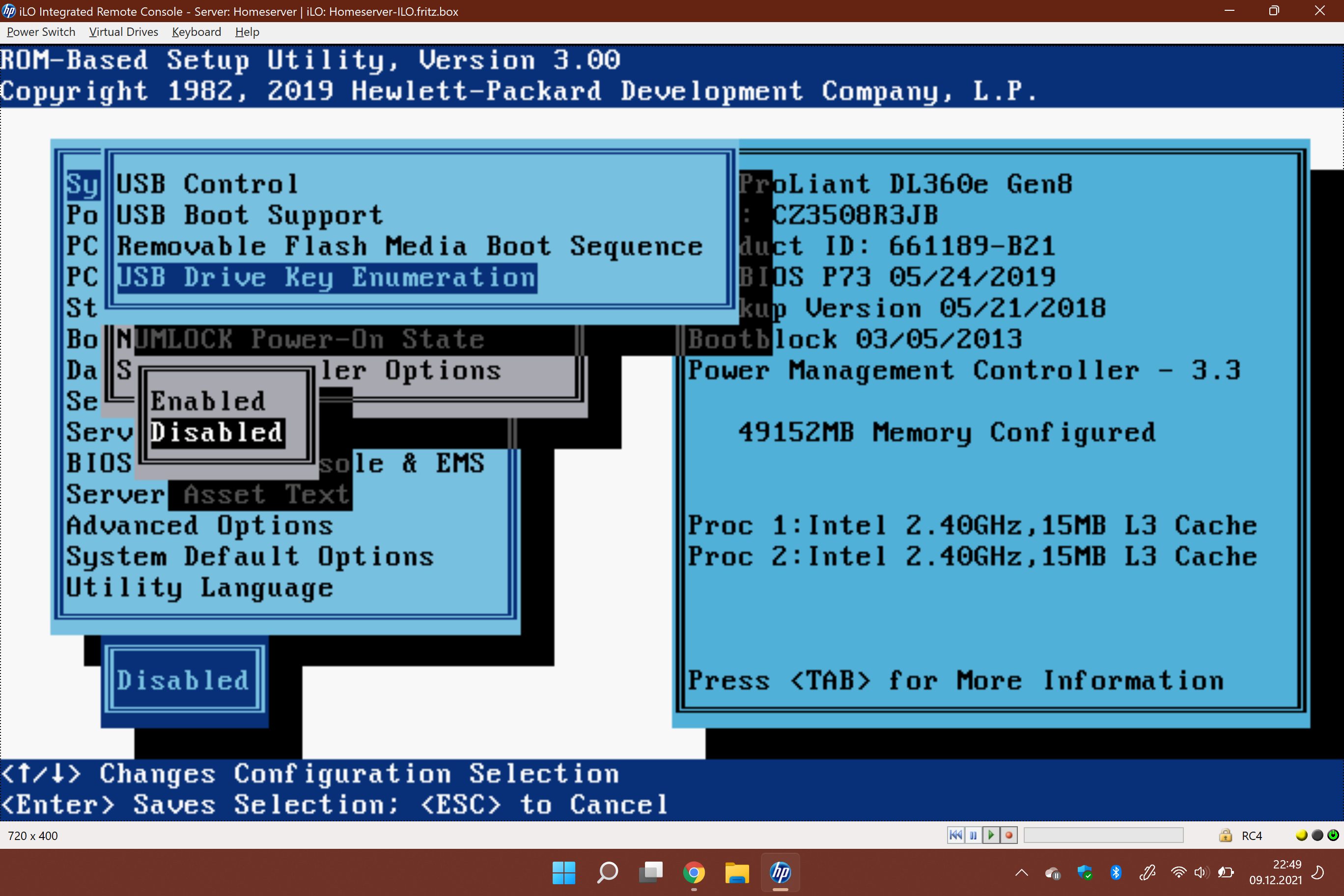Click the dark gray status indicator
Viewport: 1344px width, 896px height.
tap(1317, 836)
